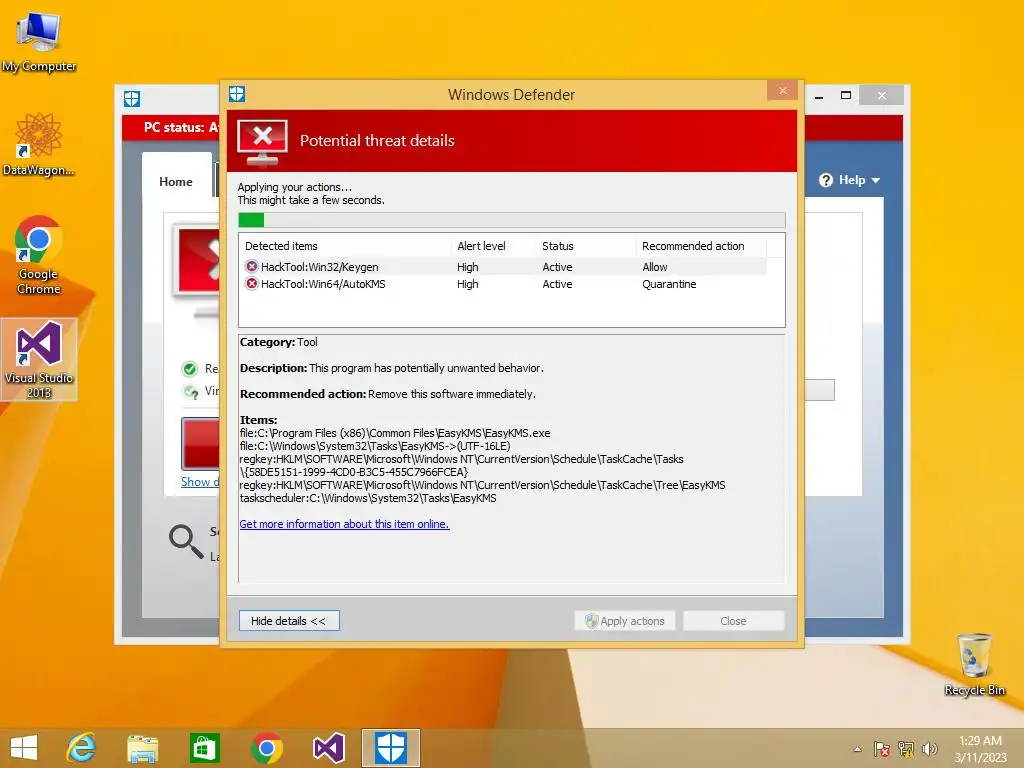Launch Chrome from the taskbar

coord(266,748)
